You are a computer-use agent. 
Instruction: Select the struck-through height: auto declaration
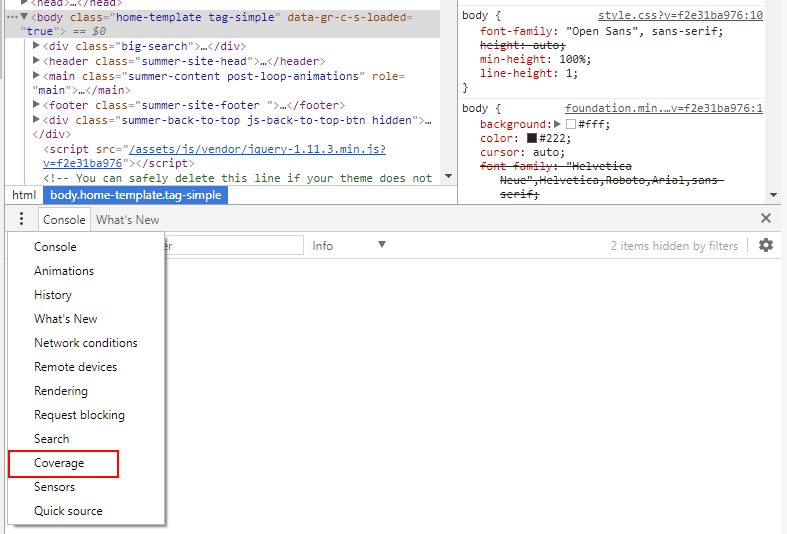pos(522,45)
